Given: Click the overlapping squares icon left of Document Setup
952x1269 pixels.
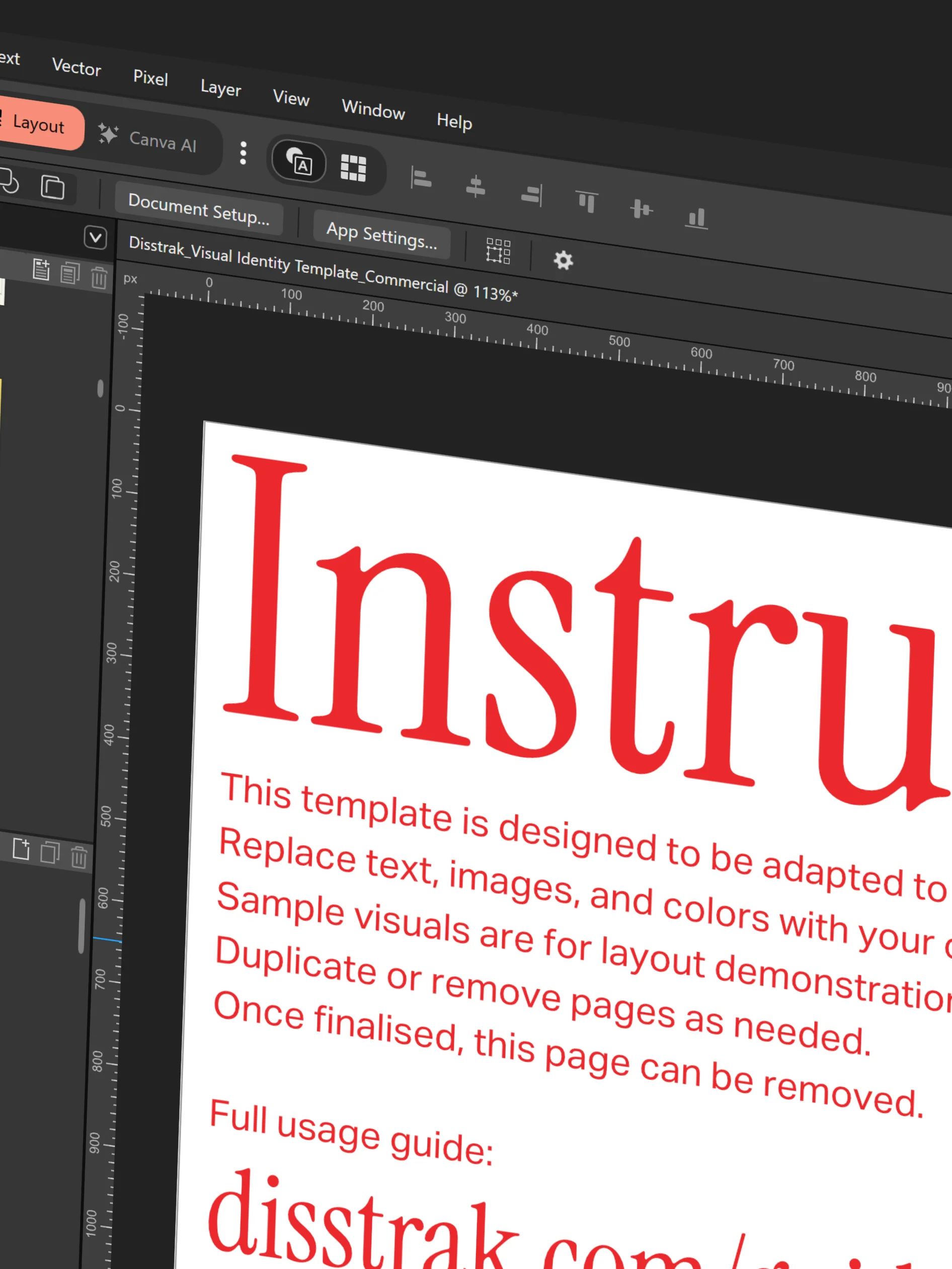Looking at the screenshot, I should click(53, 187).
